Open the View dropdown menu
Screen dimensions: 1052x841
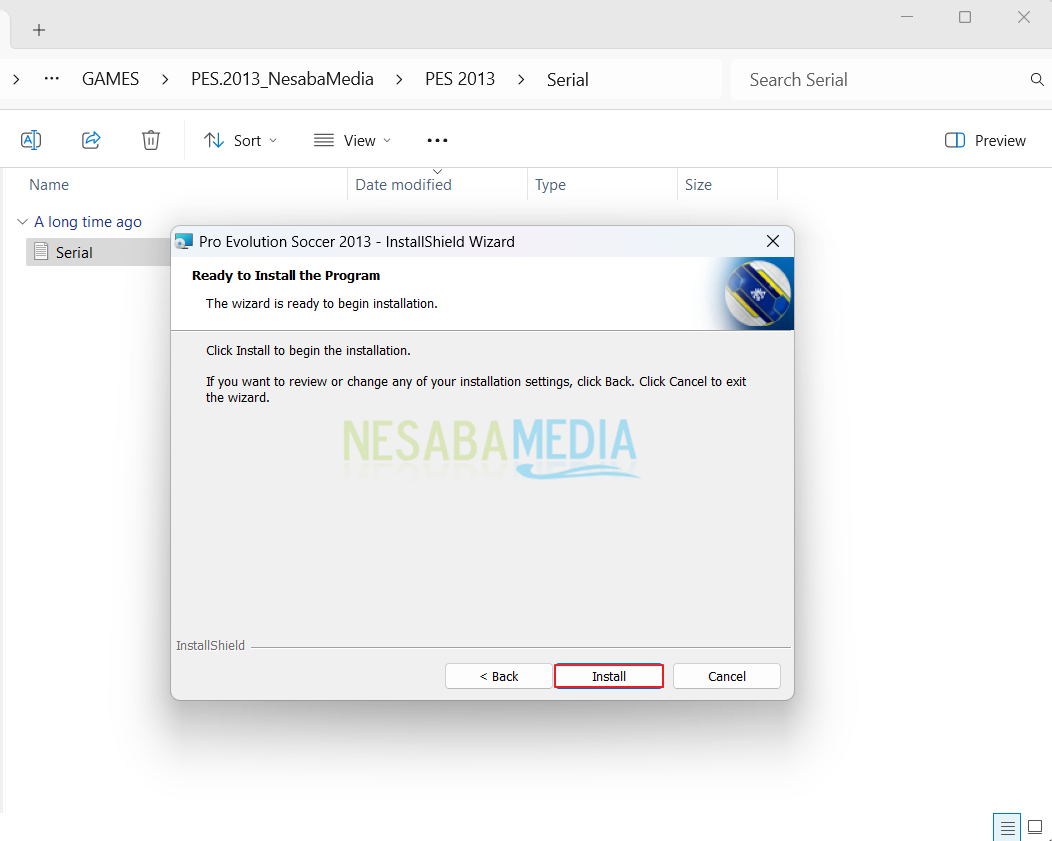(x=352, y=140)
